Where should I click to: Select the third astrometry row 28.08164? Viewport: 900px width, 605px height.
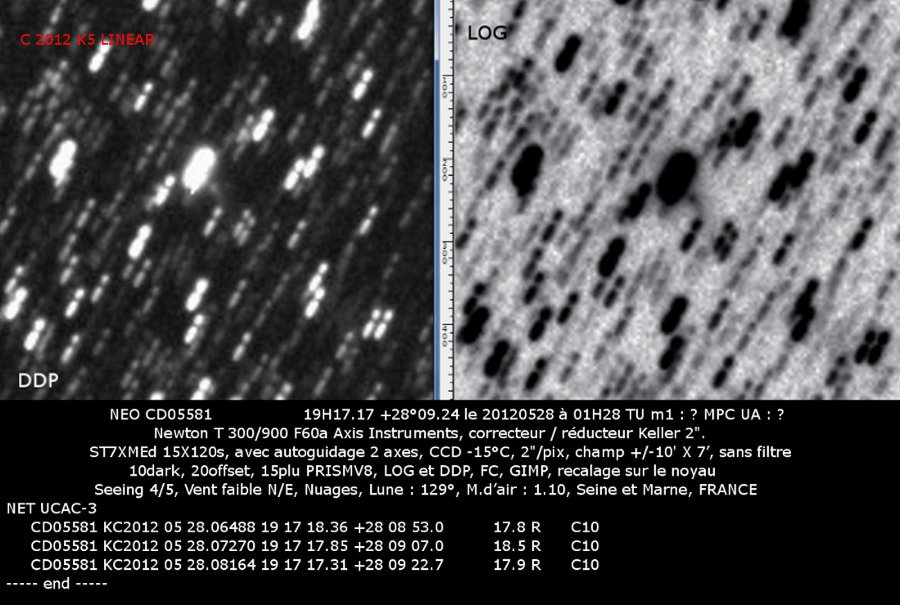pyautogui.click(x=236, y=564)
